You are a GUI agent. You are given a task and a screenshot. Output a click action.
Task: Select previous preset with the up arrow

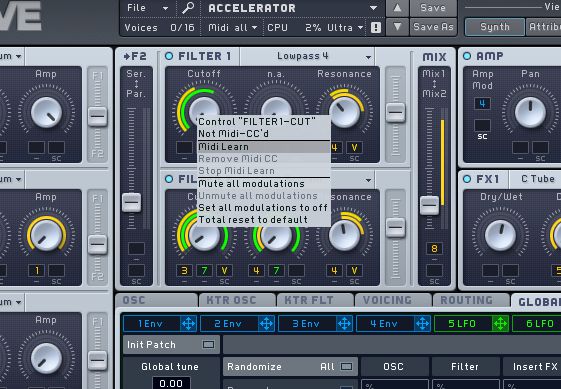pyautogui.click(x=397, y=8)
